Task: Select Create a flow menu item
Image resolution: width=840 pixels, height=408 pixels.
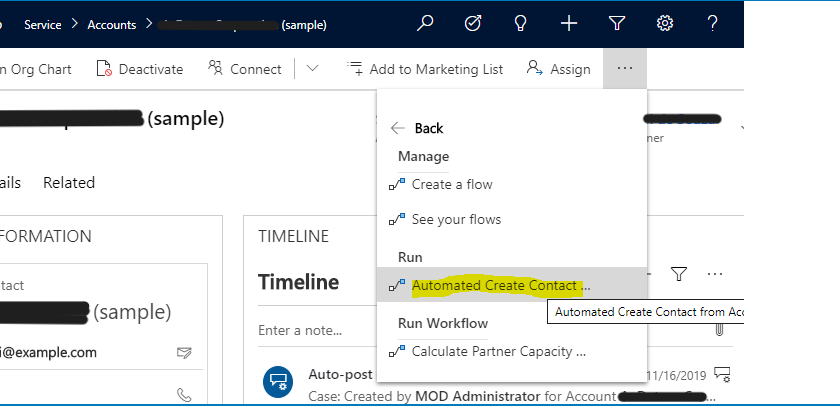Action: point(452,184)
